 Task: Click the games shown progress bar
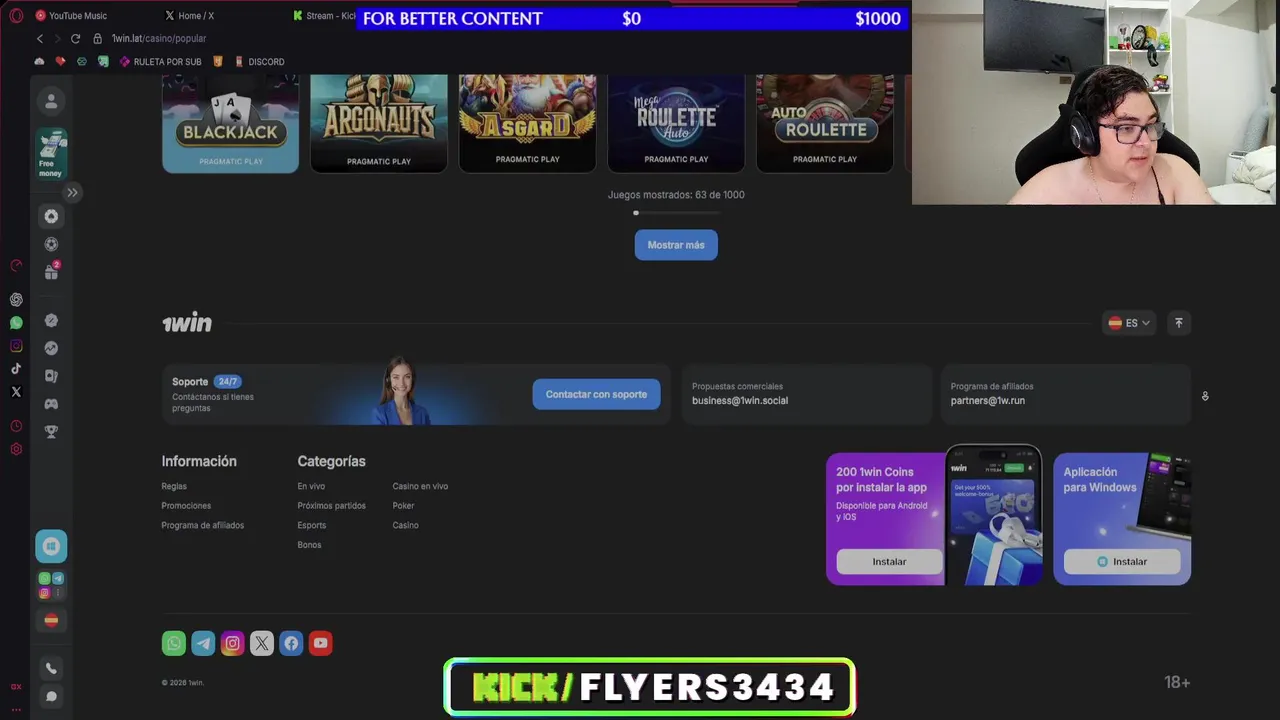pos(676,213)
